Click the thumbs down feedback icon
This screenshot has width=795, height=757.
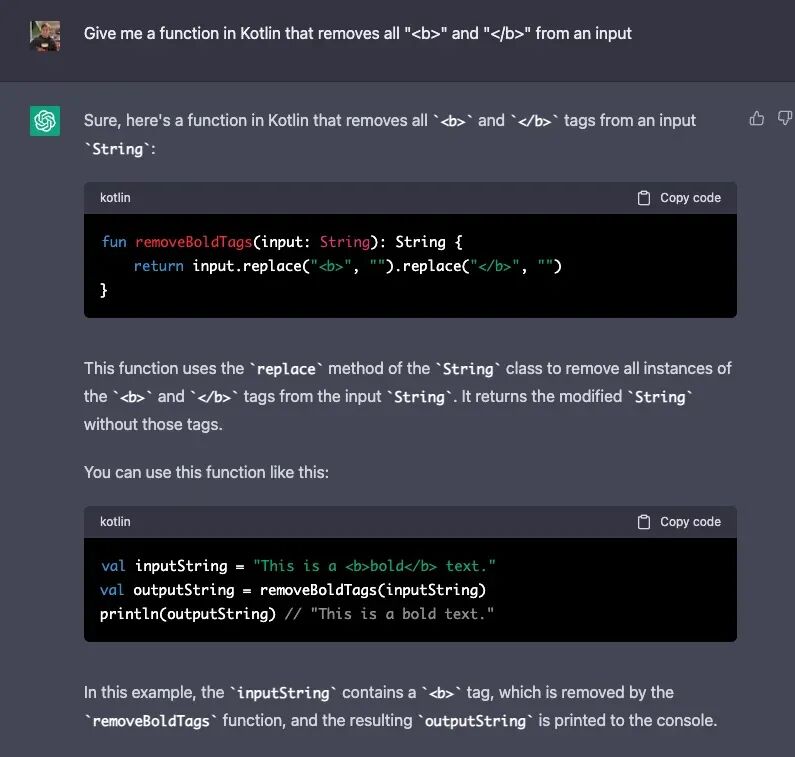click(785, 119)
